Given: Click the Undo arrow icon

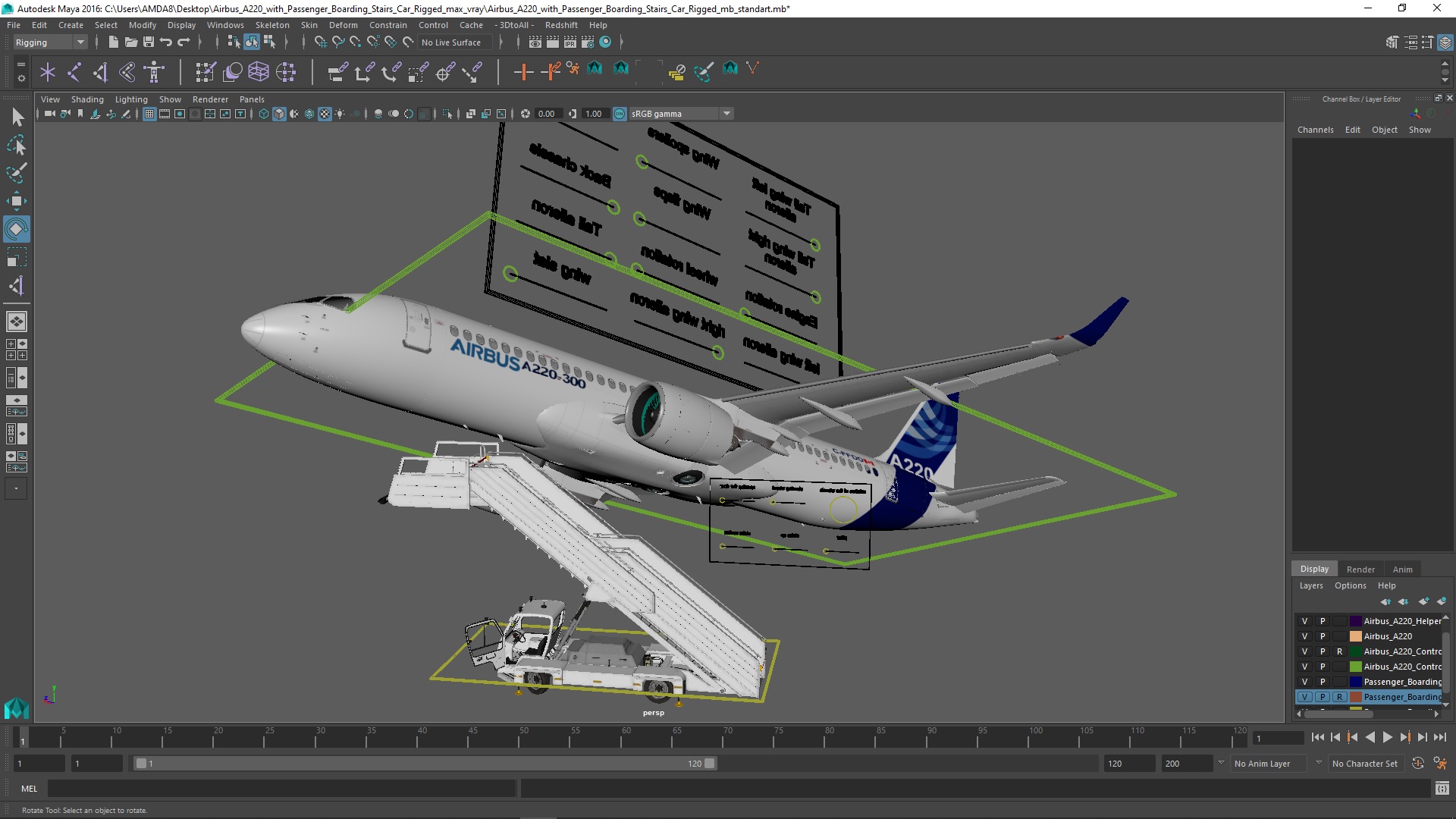Looking at the screenshot, I should pos(166,42).
